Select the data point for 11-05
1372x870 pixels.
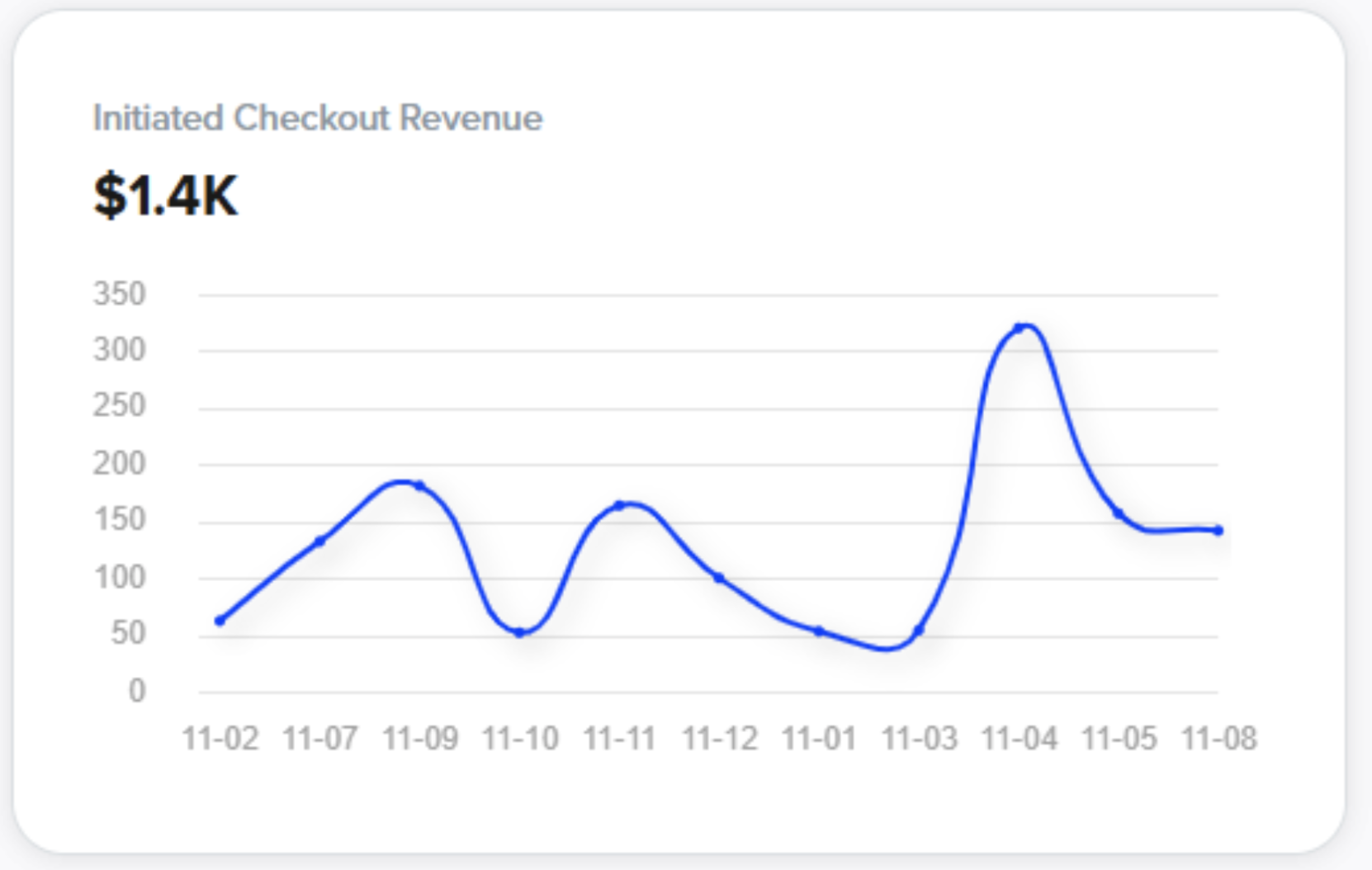tap(1119, 513)
